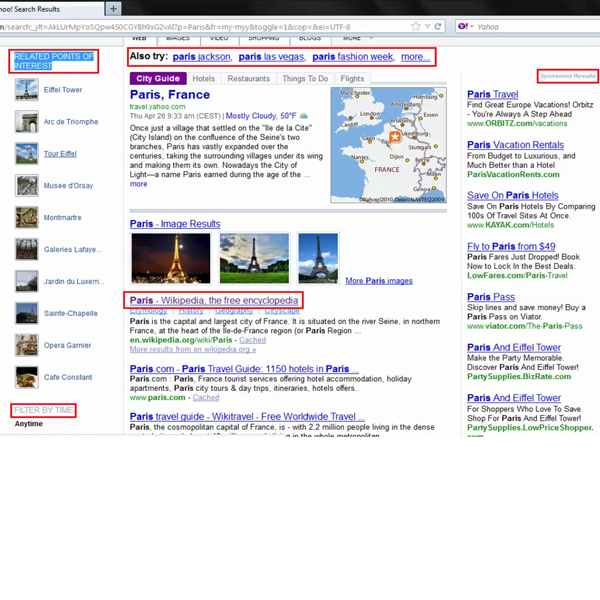
Task: Open Paris And Eiffel Tower LowPriceShopper ad
Action: tap(514, 398)
